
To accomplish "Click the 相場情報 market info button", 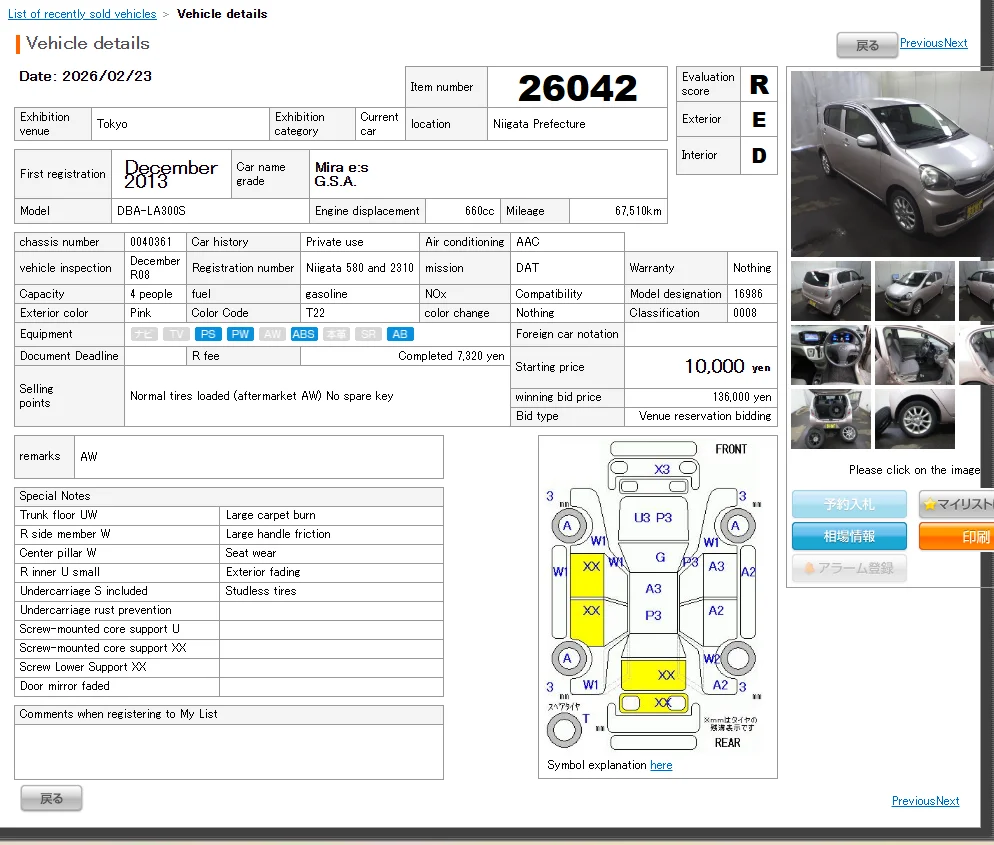I will click(849, 536).
